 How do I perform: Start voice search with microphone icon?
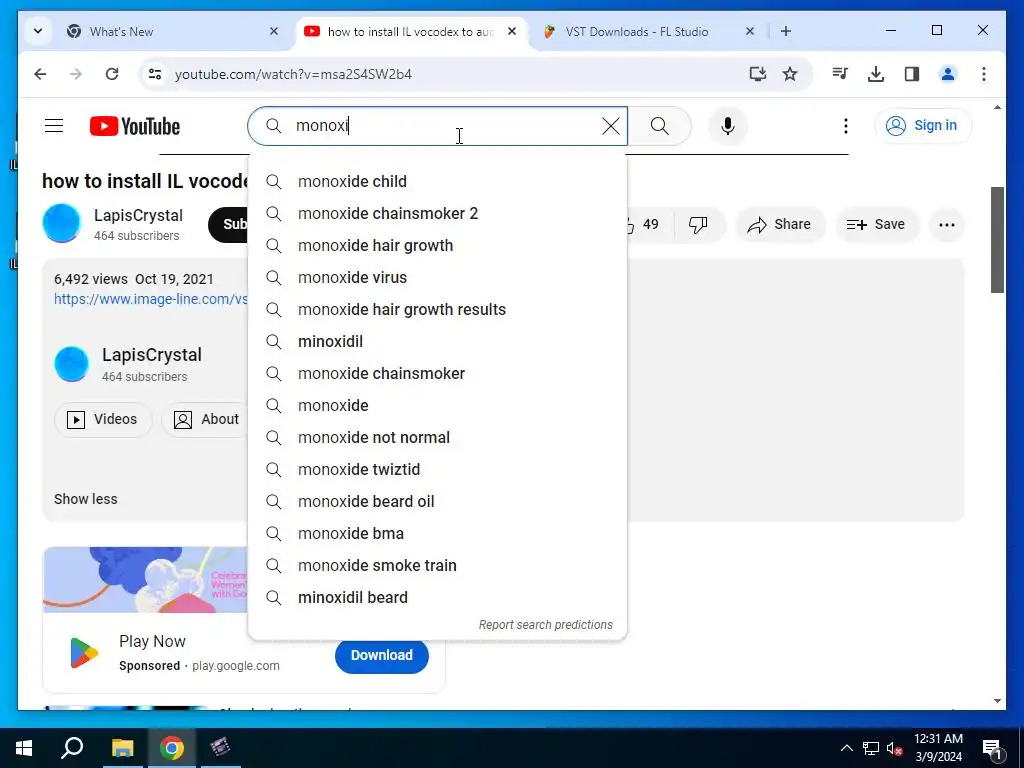[728, 126]
